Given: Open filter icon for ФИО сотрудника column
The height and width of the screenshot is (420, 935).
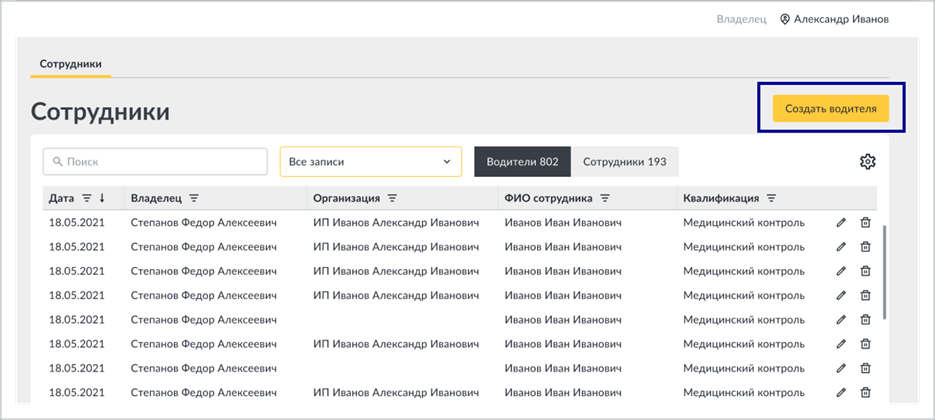Looking at the screenshot, I should tap(605, 198).
